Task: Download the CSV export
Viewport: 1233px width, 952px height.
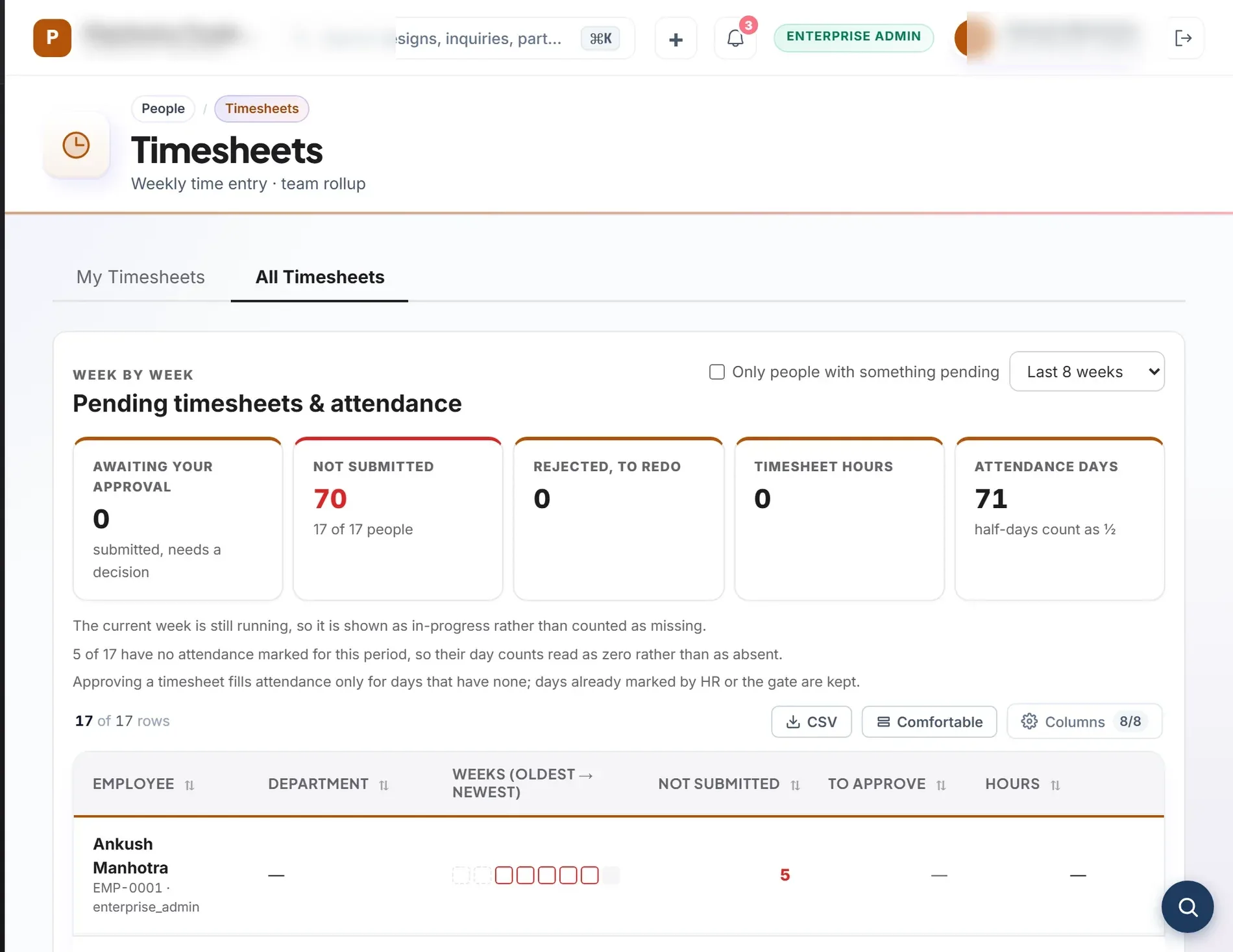Action: 811,722
